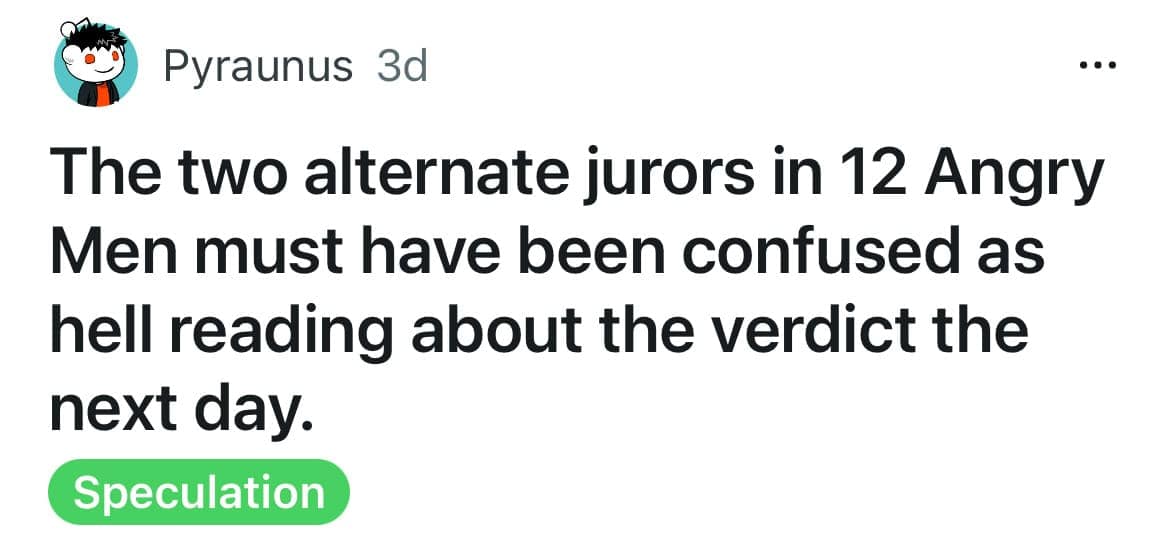
Task: Click Pyraunus's Snoo avatar
Action: pyautogui.click(x=96, y=68)
